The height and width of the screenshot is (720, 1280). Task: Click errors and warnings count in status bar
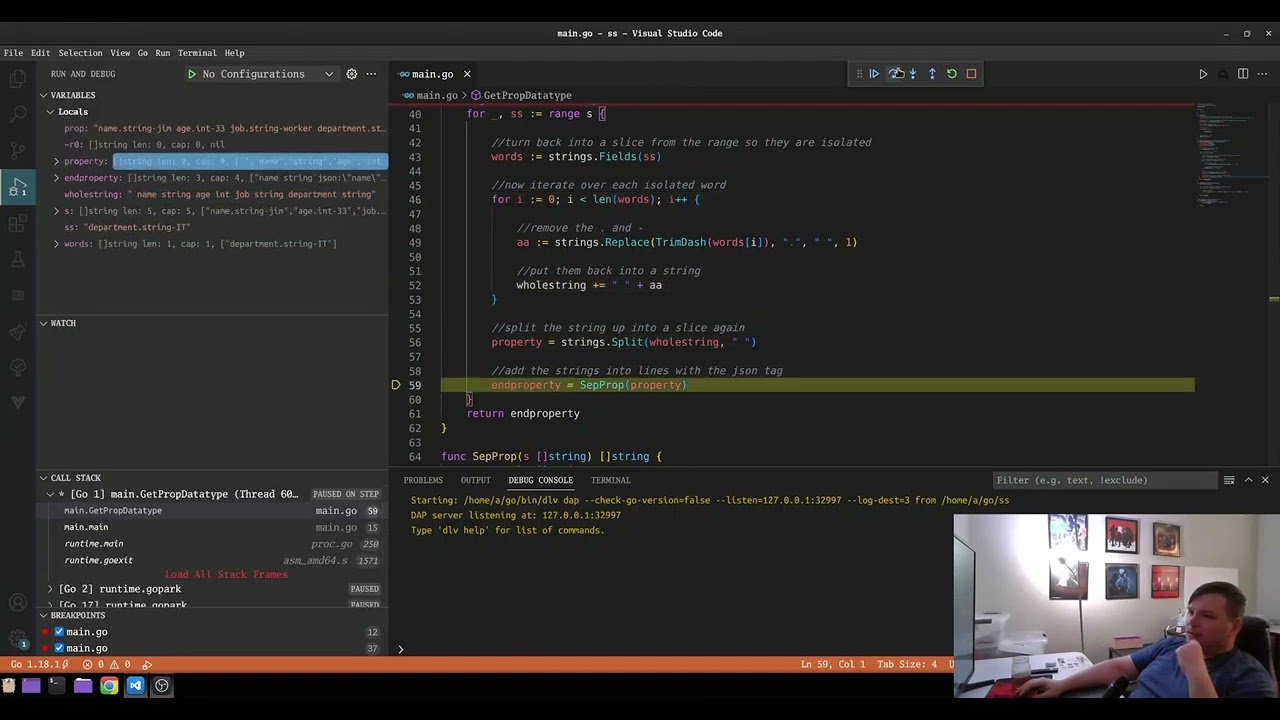(x=105, y=664)
